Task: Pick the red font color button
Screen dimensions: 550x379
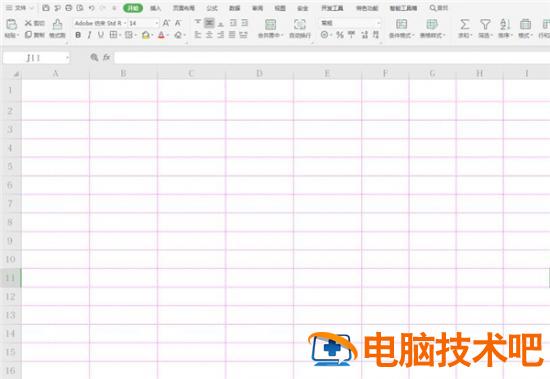Action: pos(161,35)
